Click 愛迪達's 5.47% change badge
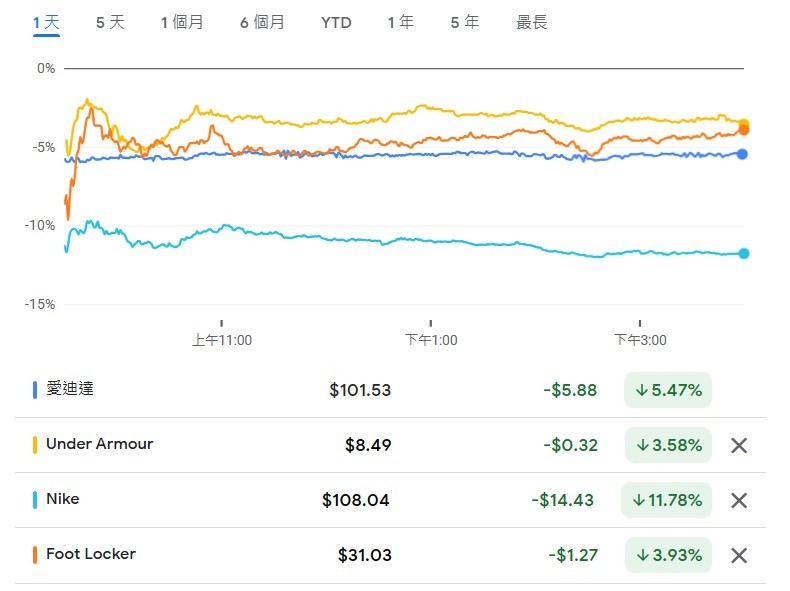The height and width of the screenshot is (591, 790). click(666, 390)
